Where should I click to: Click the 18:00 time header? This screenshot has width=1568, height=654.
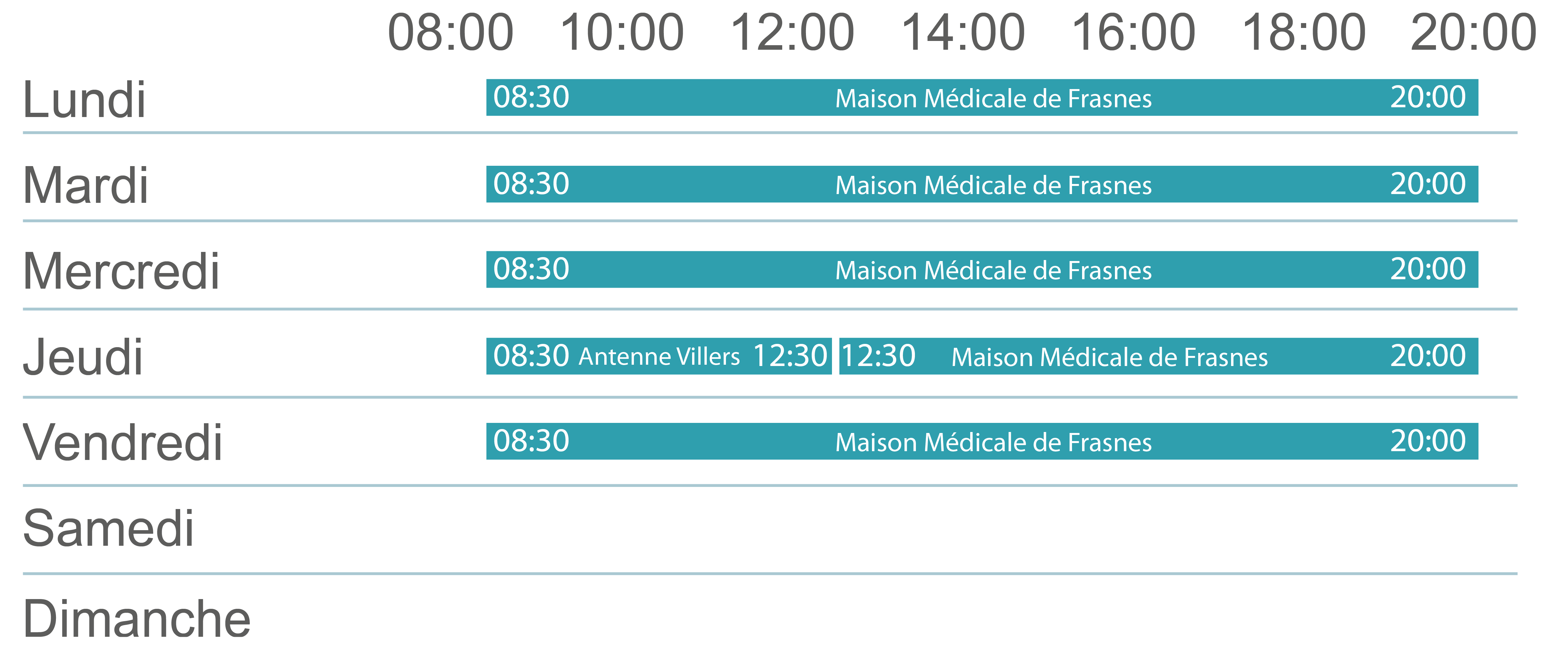[1303, 32]
